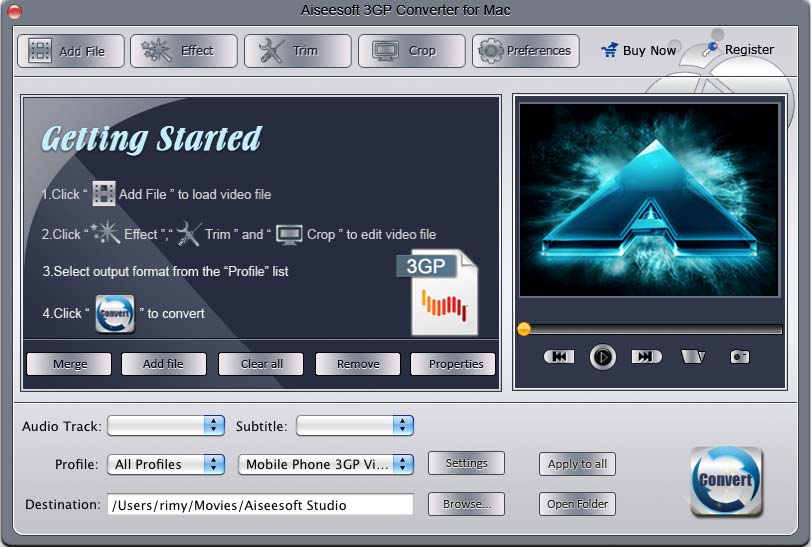Select the Crop tool in toolbar
The image size is (811, 547).
click(x=411, y=51)
